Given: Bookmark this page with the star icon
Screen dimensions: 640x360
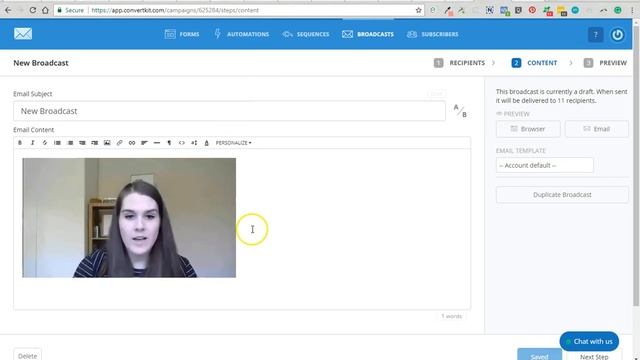Looking at the screenshot, I should [x=418, y=10].
